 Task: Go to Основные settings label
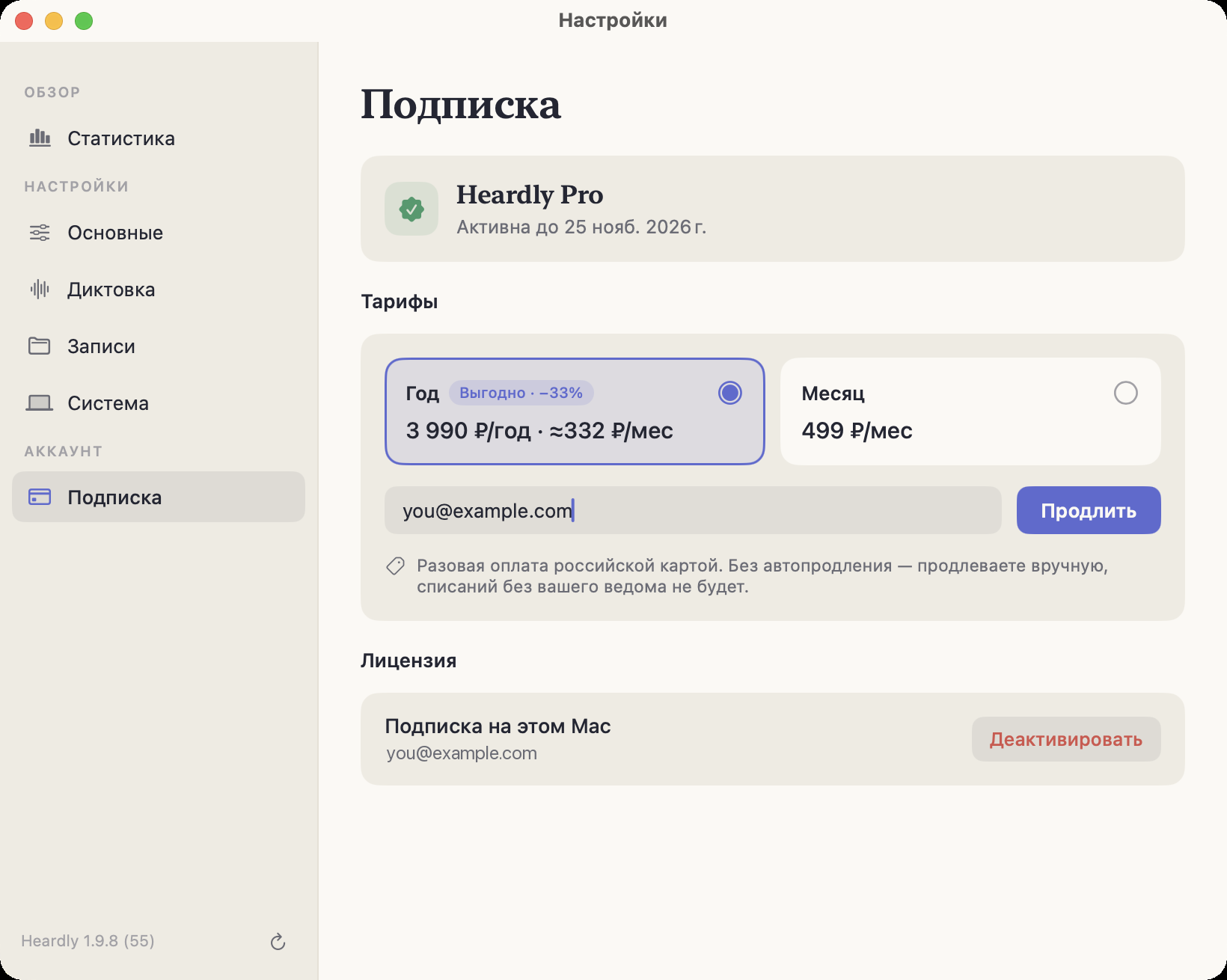tap(115, 233)
